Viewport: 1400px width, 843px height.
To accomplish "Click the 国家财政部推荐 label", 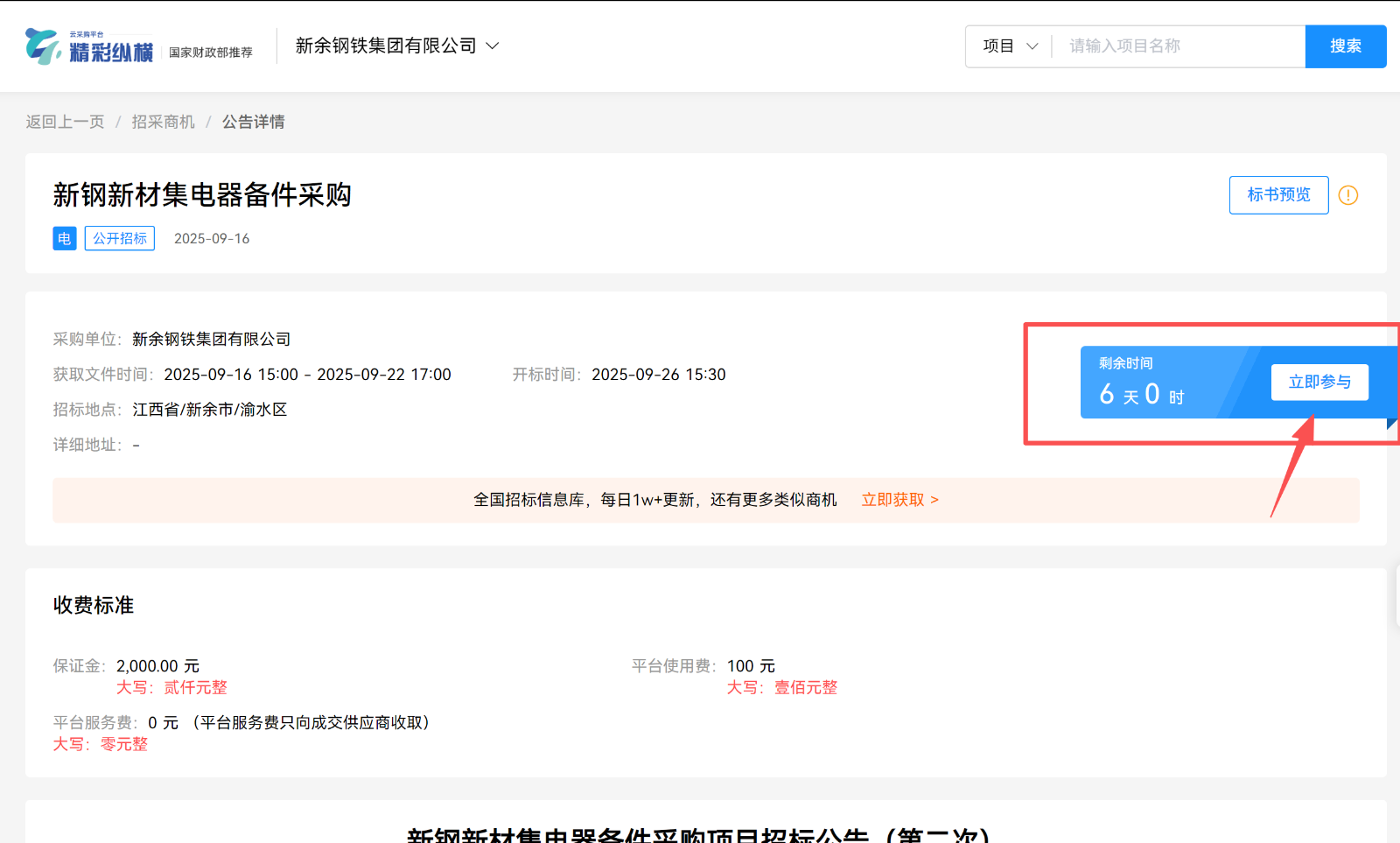I will pos(211,53).
